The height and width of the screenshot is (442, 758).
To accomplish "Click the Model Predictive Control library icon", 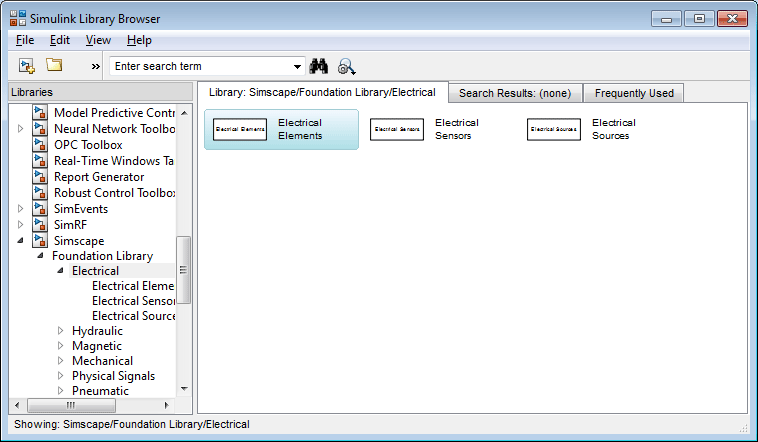I will 40,112.
